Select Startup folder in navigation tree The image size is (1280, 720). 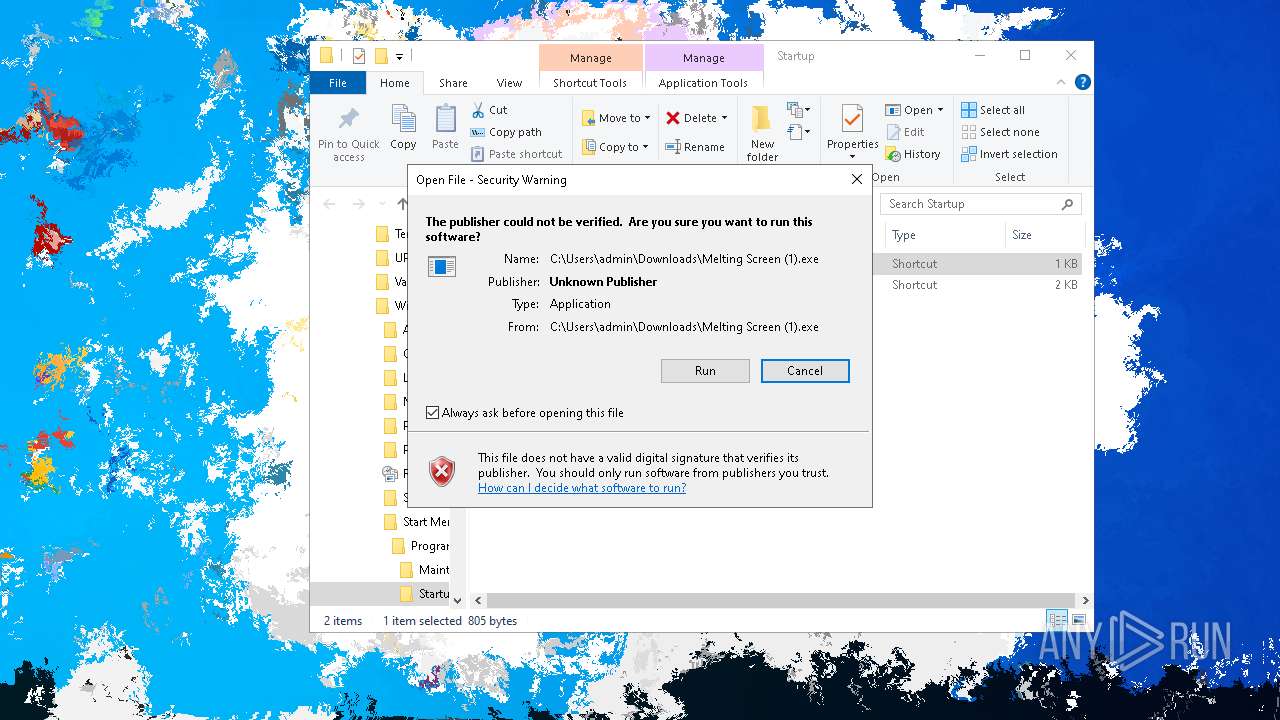(x=424, y=593)
